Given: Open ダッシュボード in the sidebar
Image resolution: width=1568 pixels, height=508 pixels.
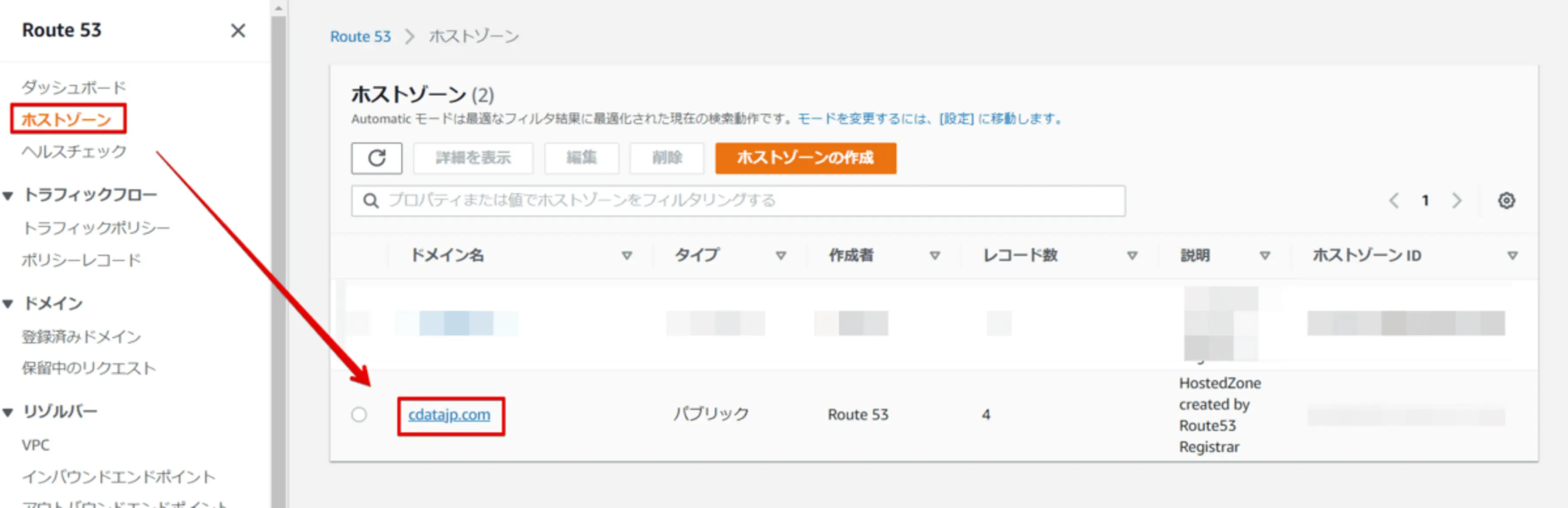Looking at the screenshot, I should pyautogui.click(x=74, y=87).
